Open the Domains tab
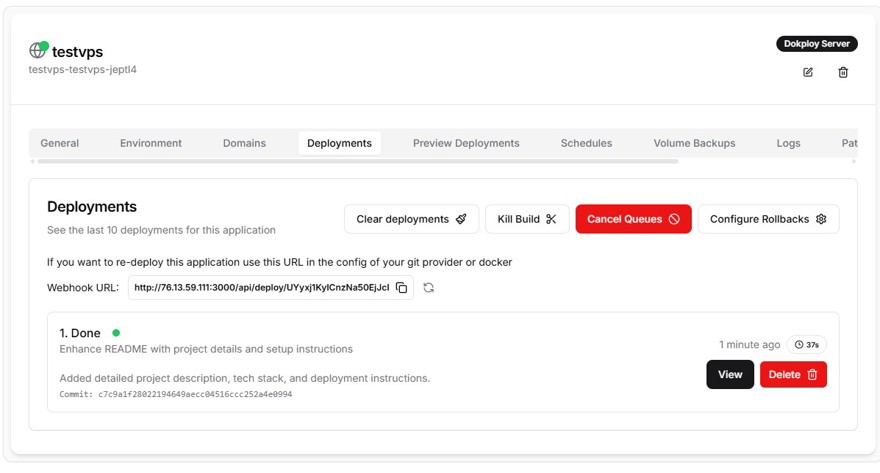The image size is (880, 473). pos(244,143)
